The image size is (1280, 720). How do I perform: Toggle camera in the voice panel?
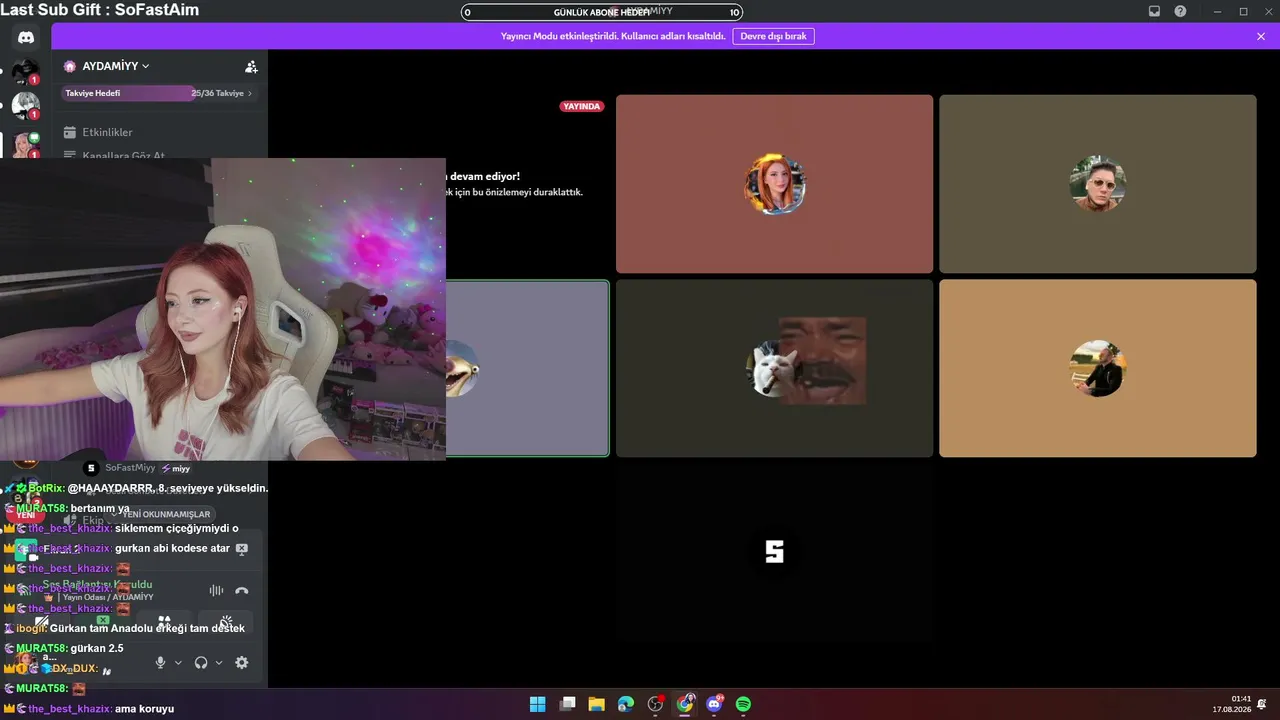[41, 622]
